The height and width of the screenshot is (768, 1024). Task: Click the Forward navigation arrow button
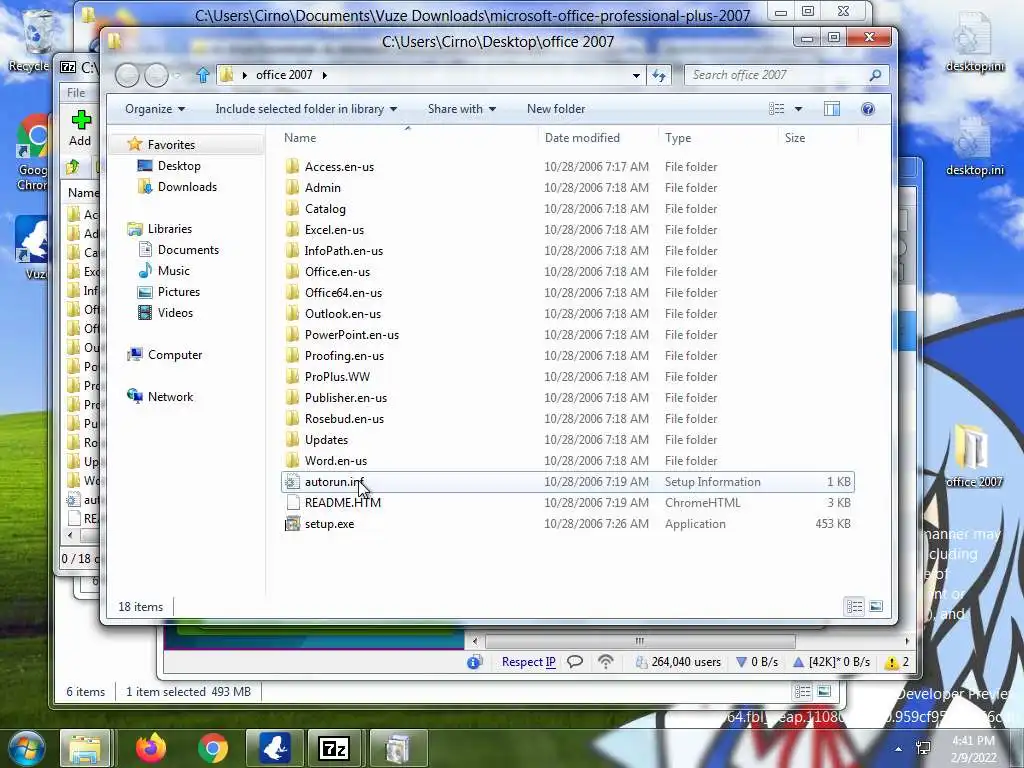click(156, 76)
